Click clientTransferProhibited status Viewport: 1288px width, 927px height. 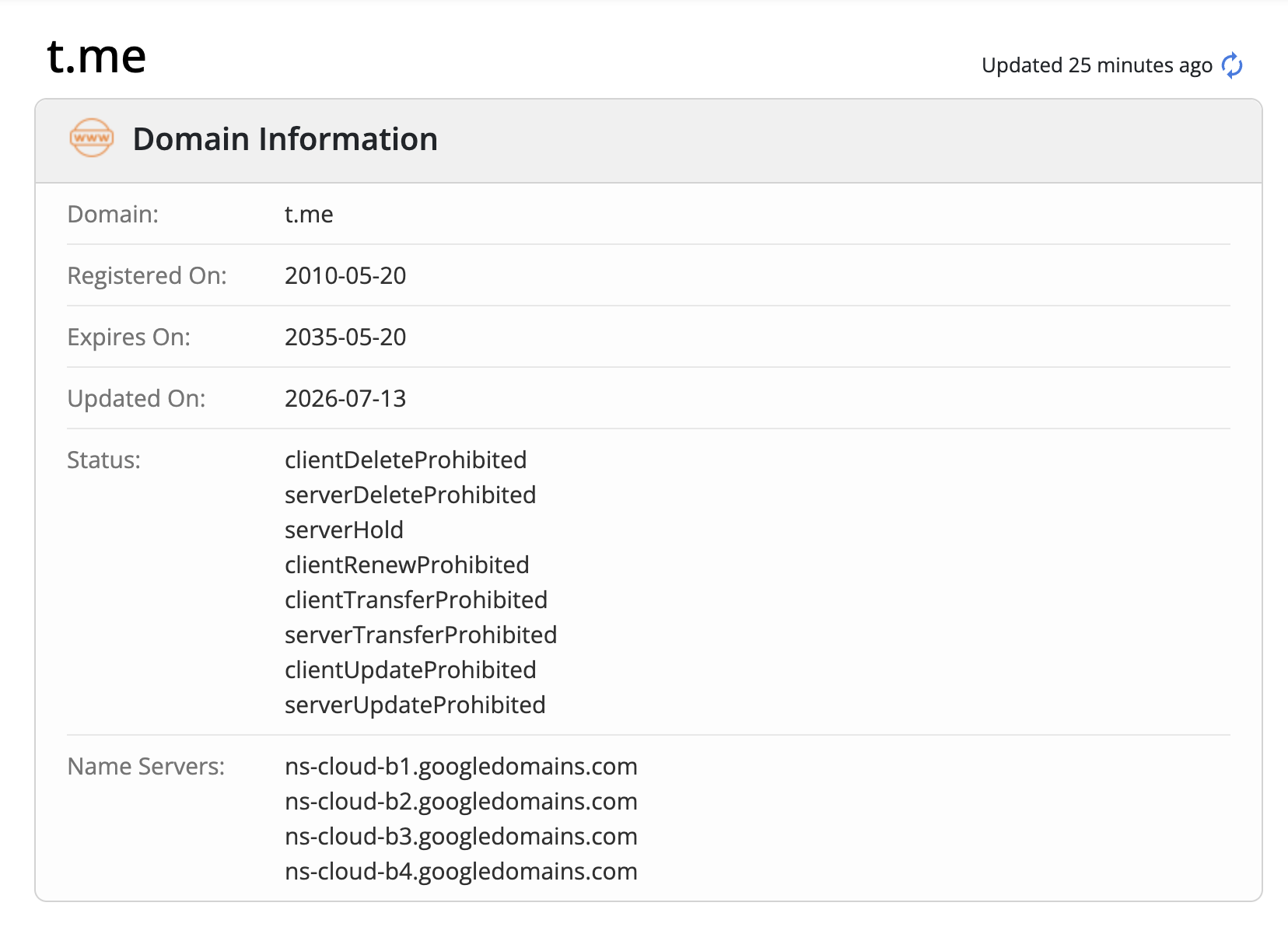416,600
